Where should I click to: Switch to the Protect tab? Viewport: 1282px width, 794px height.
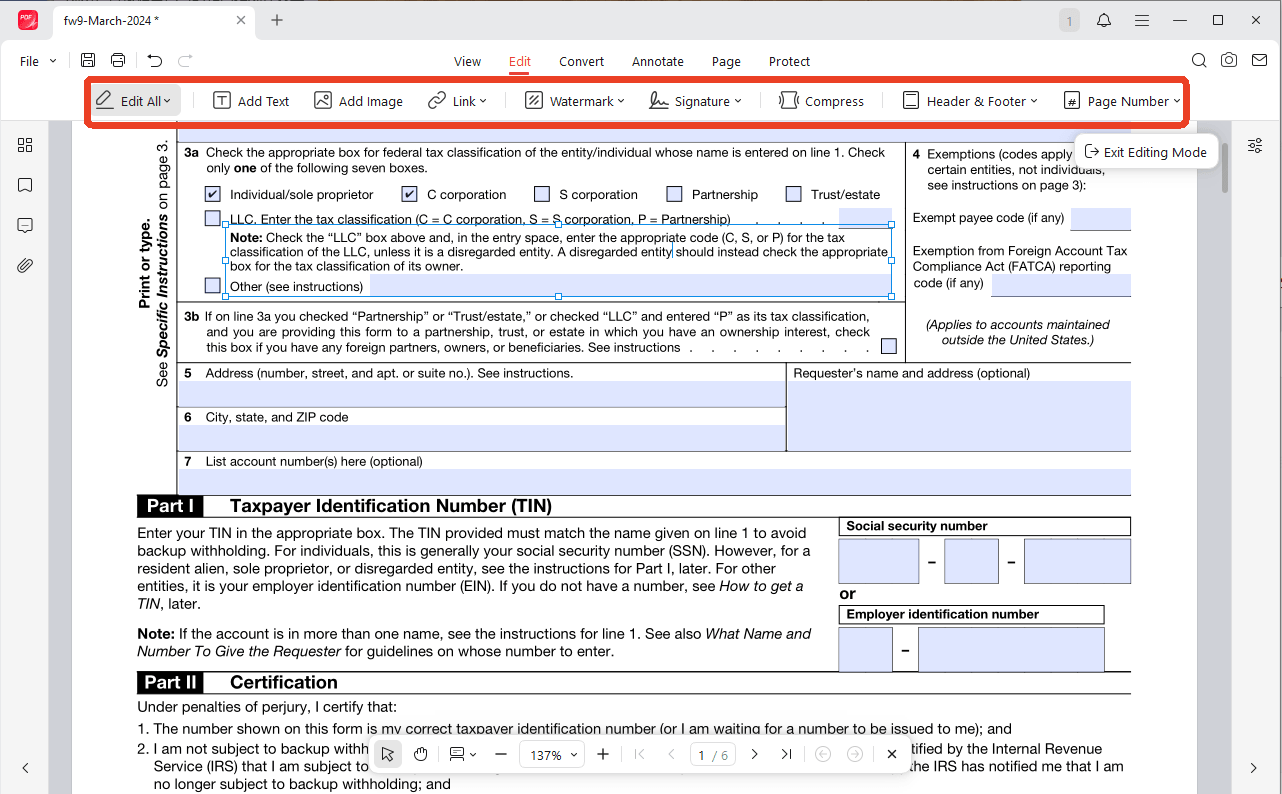click(x=789, y=61)
